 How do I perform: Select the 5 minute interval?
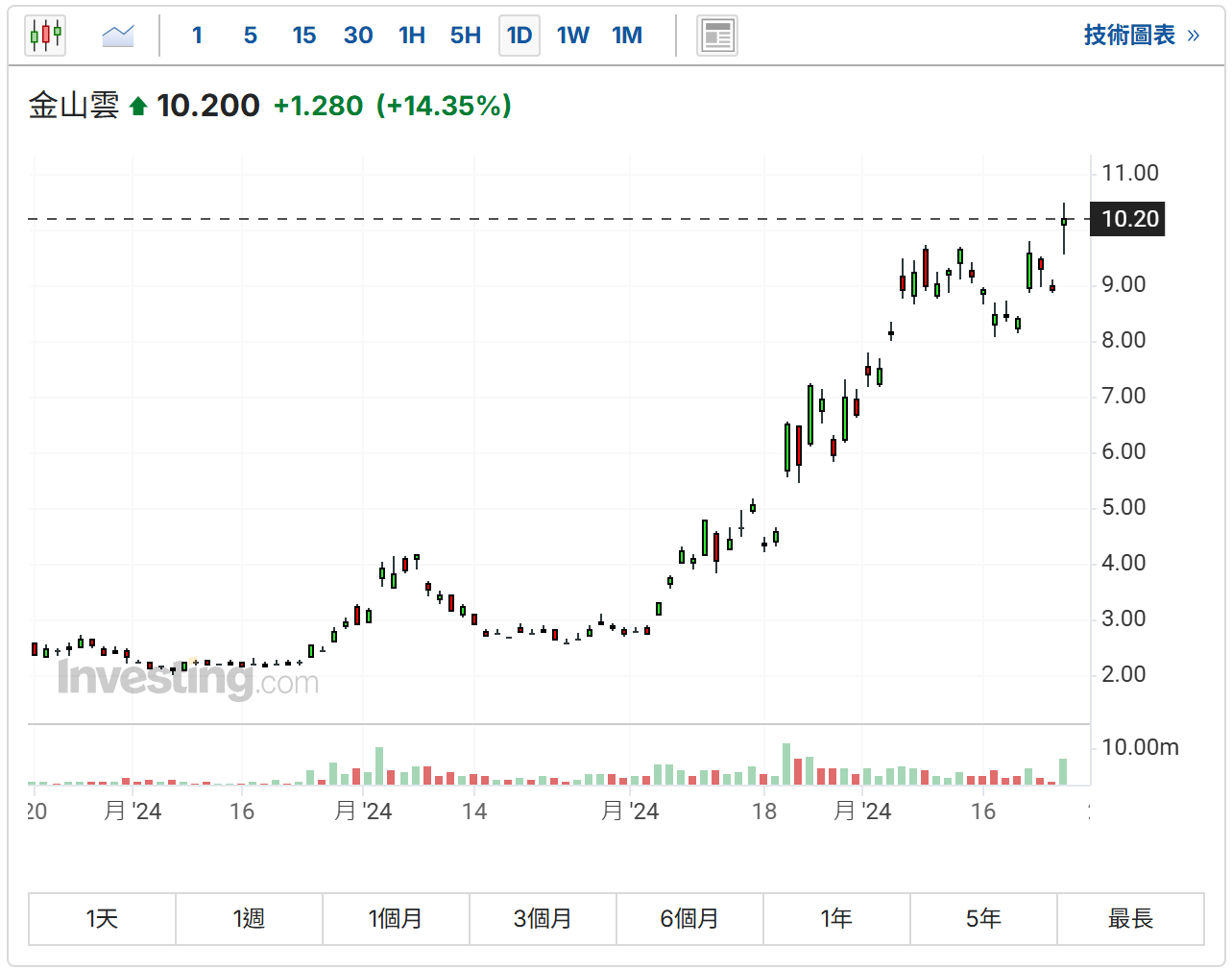pyautogui.click(x=251, y=36)
